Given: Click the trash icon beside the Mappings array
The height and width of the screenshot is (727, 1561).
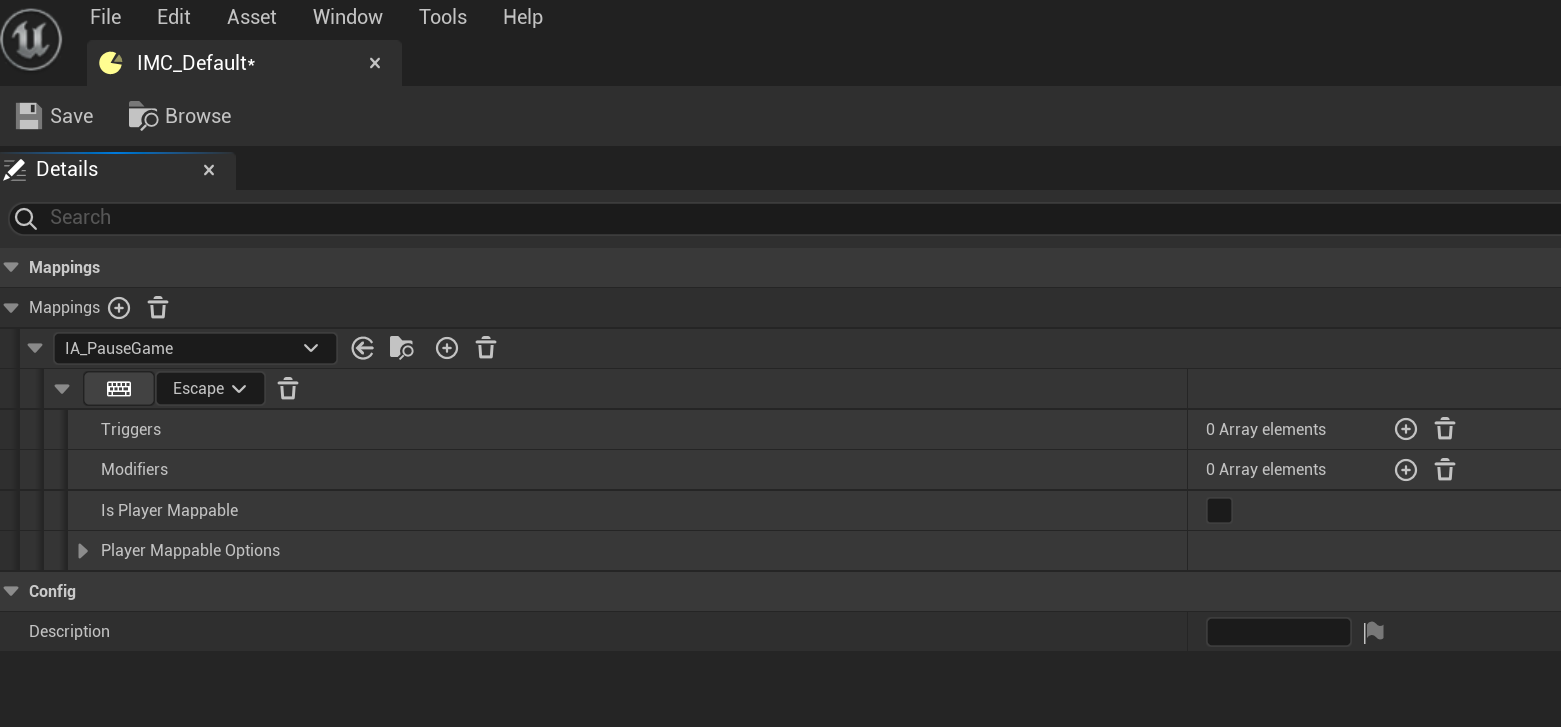Looking at the screenshot, I should pyautogui.click(x=158, y=308).
